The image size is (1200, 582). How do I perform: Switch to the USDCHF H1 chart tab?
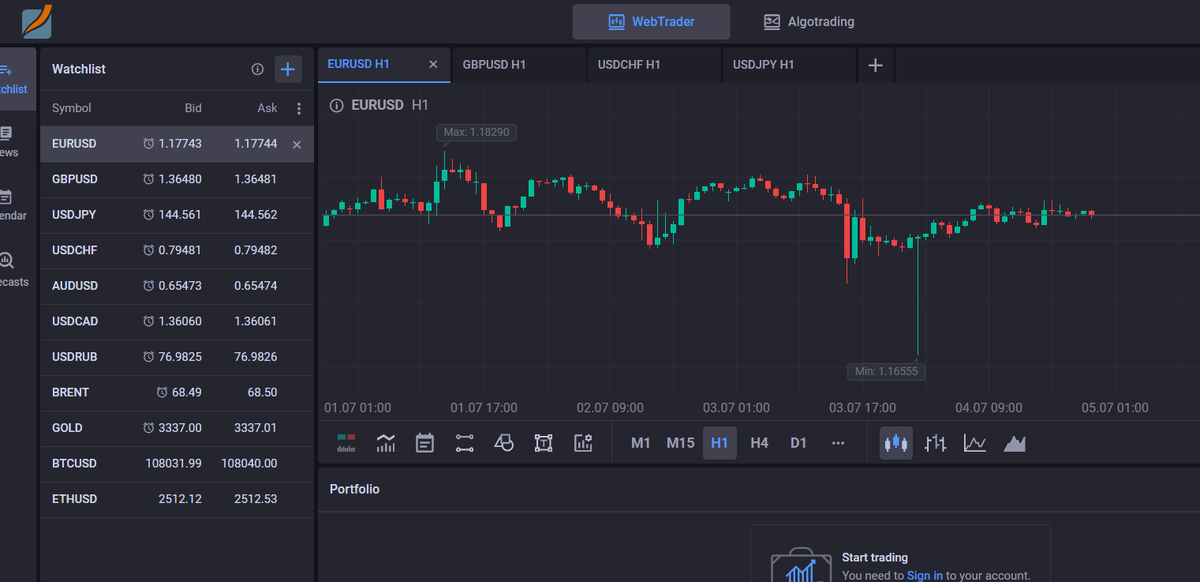pyautogui.click(x=653, y=65)
